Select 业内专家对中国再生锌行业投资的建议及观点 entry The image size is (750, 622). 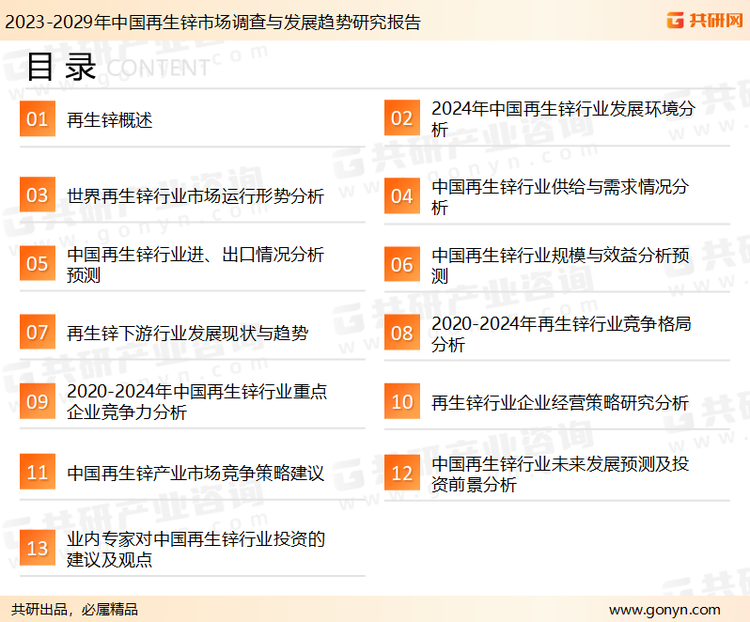pyautogui.click(x=196, y=549)
